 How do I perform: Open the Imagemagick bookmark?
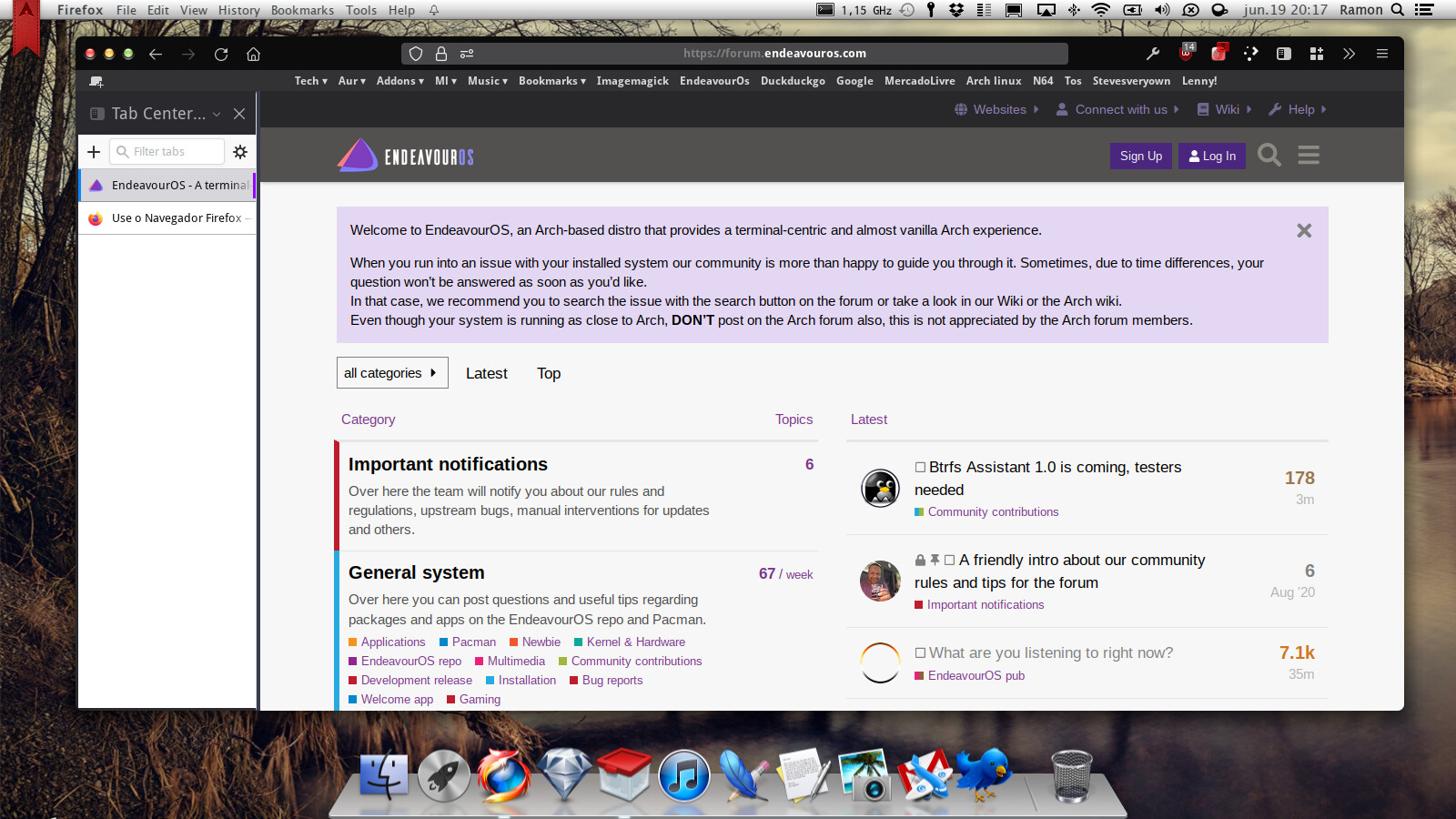pyautogui.click(x=632, y=81)
